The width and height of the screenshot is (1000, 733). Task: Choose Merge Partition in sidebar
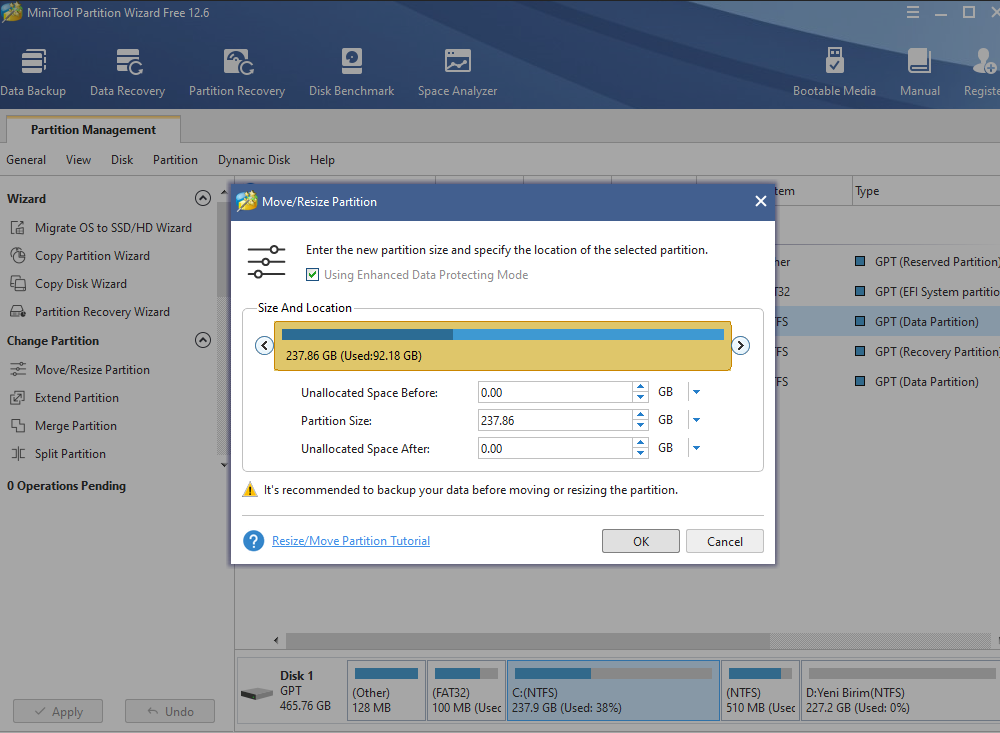click(64, 426)
